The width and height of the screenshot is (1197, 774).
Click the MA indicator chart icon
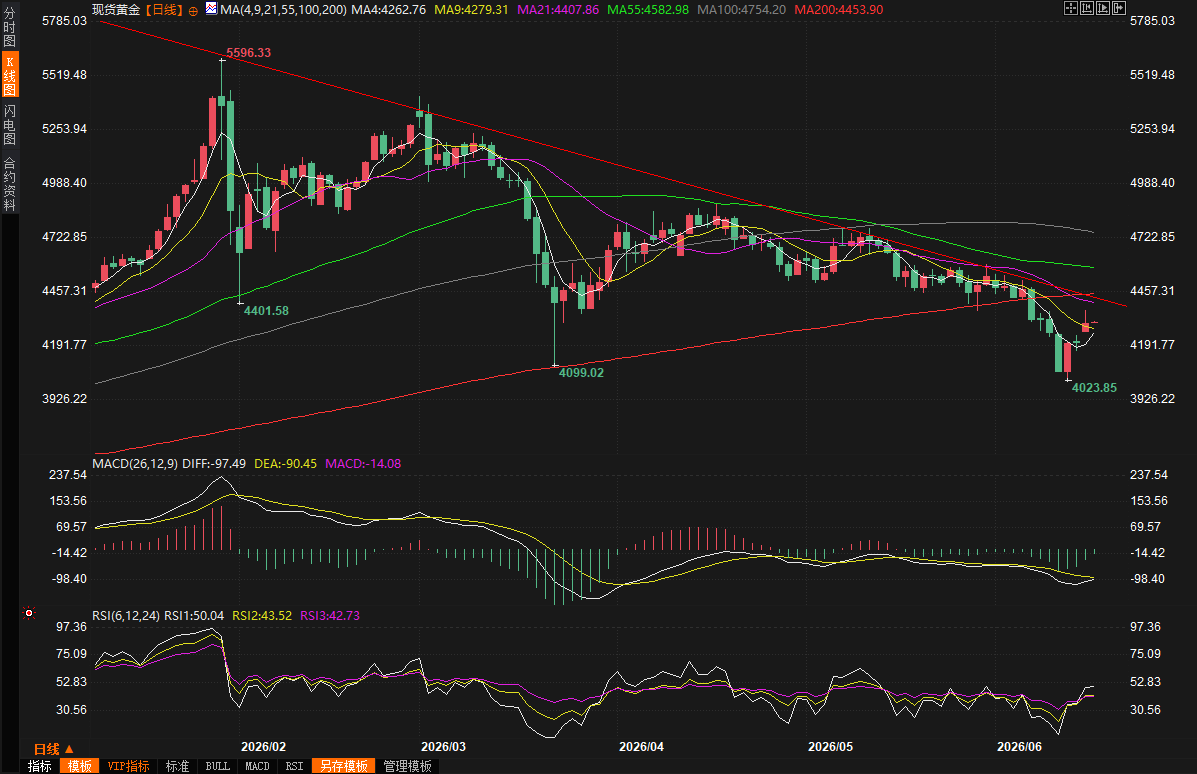(x=211, y=9)
